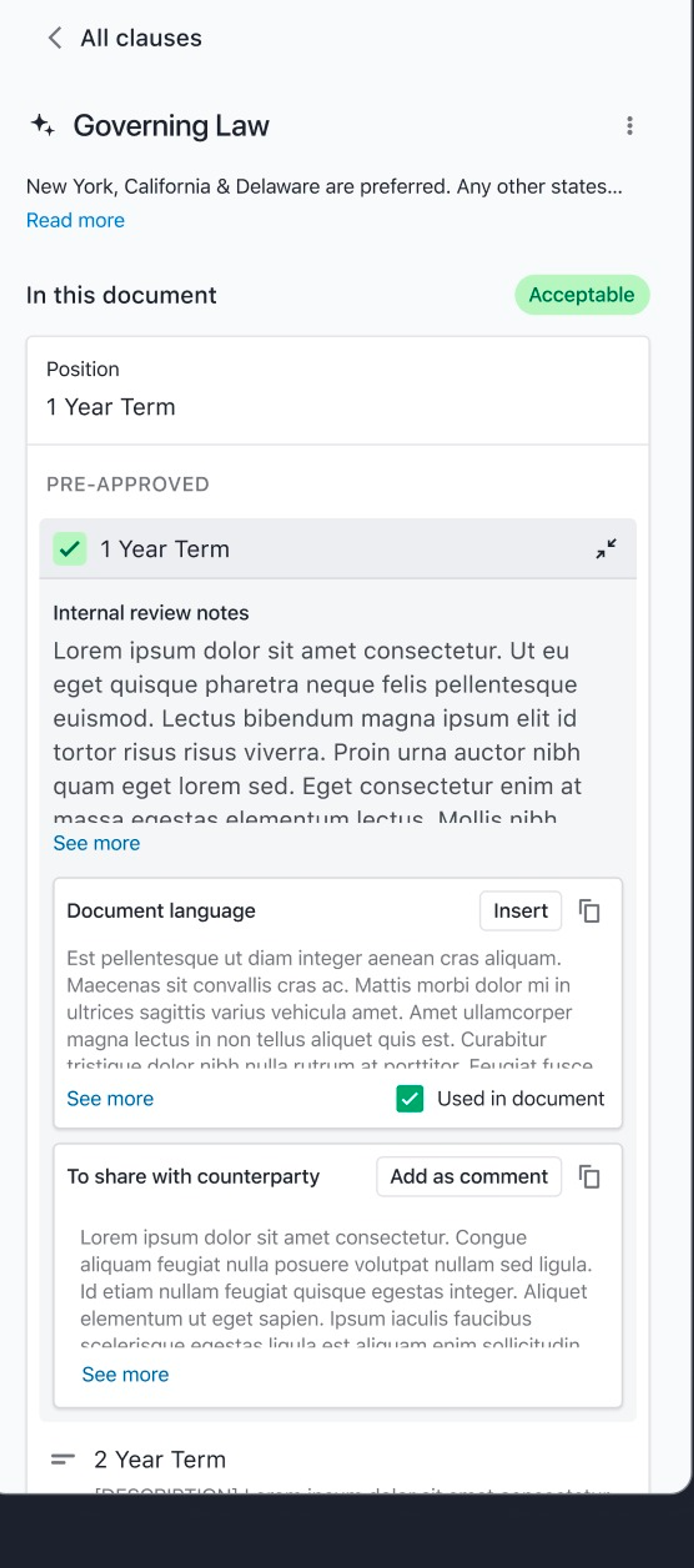The image size is (694, 1568).
Task: See more of Internal review notes
Action: (x=96, y=843)
